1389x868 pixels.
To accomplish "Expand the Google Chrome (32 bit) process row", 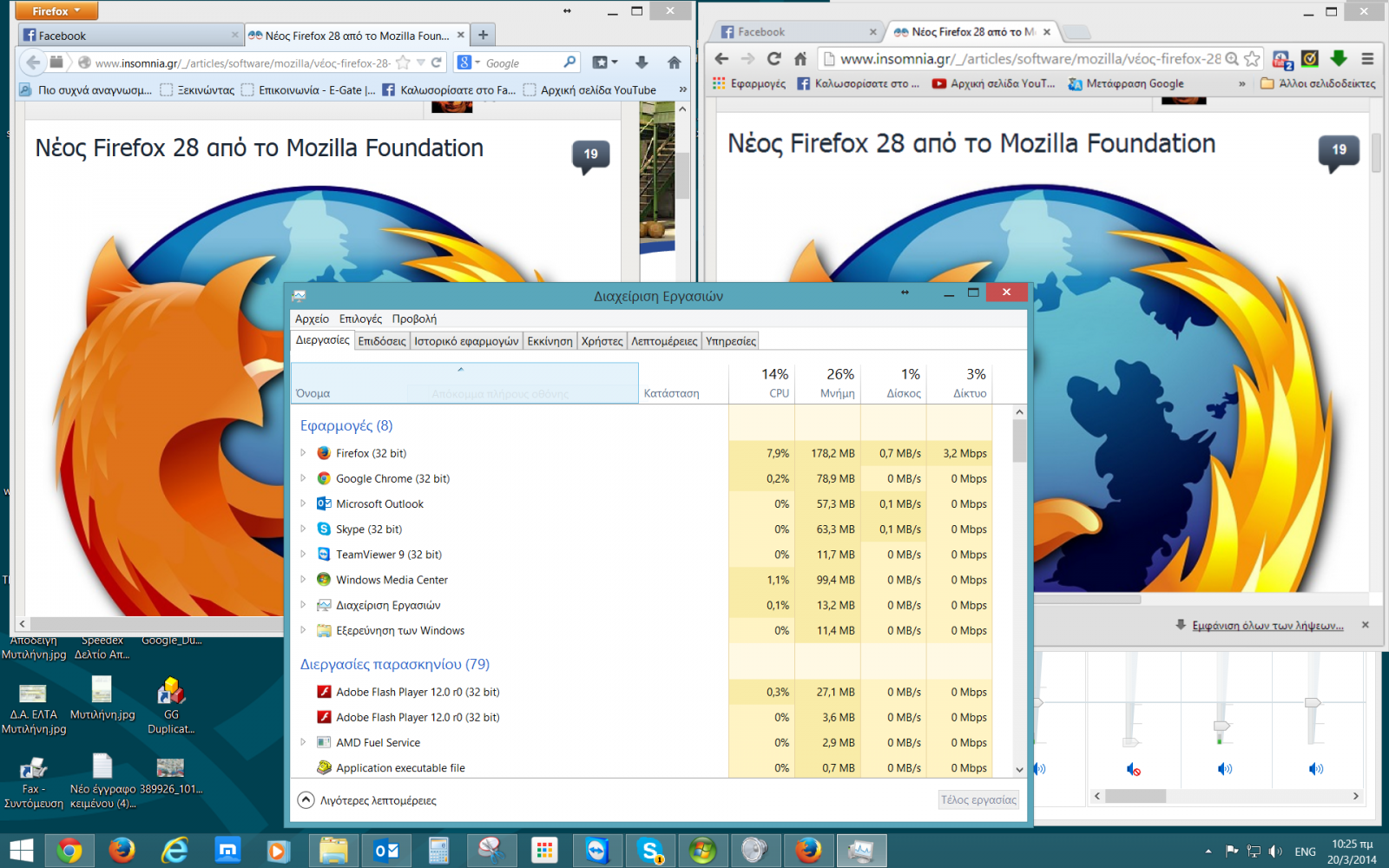I will pyautogui.click(x=303, y=478).
